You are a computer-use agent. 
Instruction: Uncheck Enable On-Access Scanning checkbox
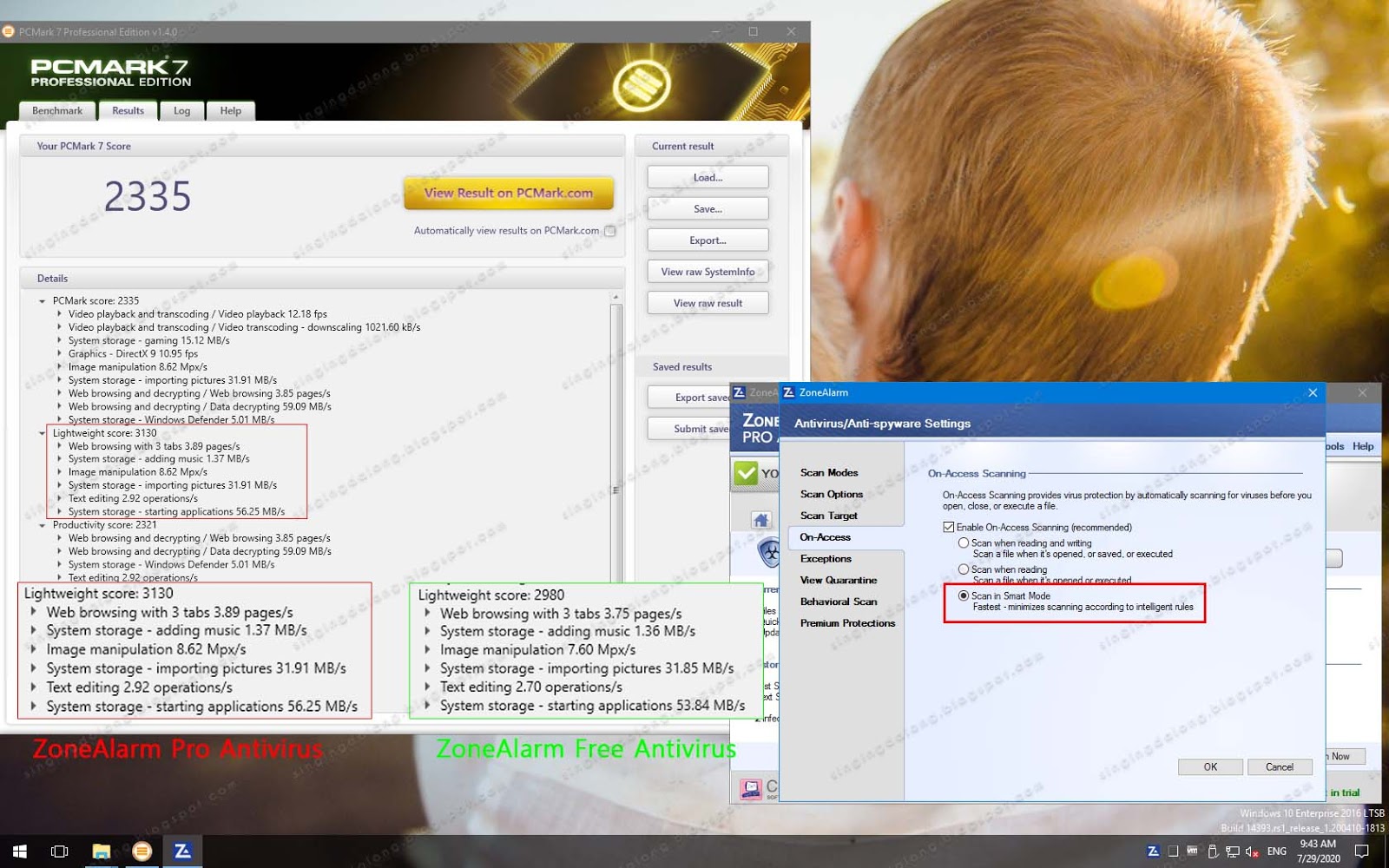(949, 527)
